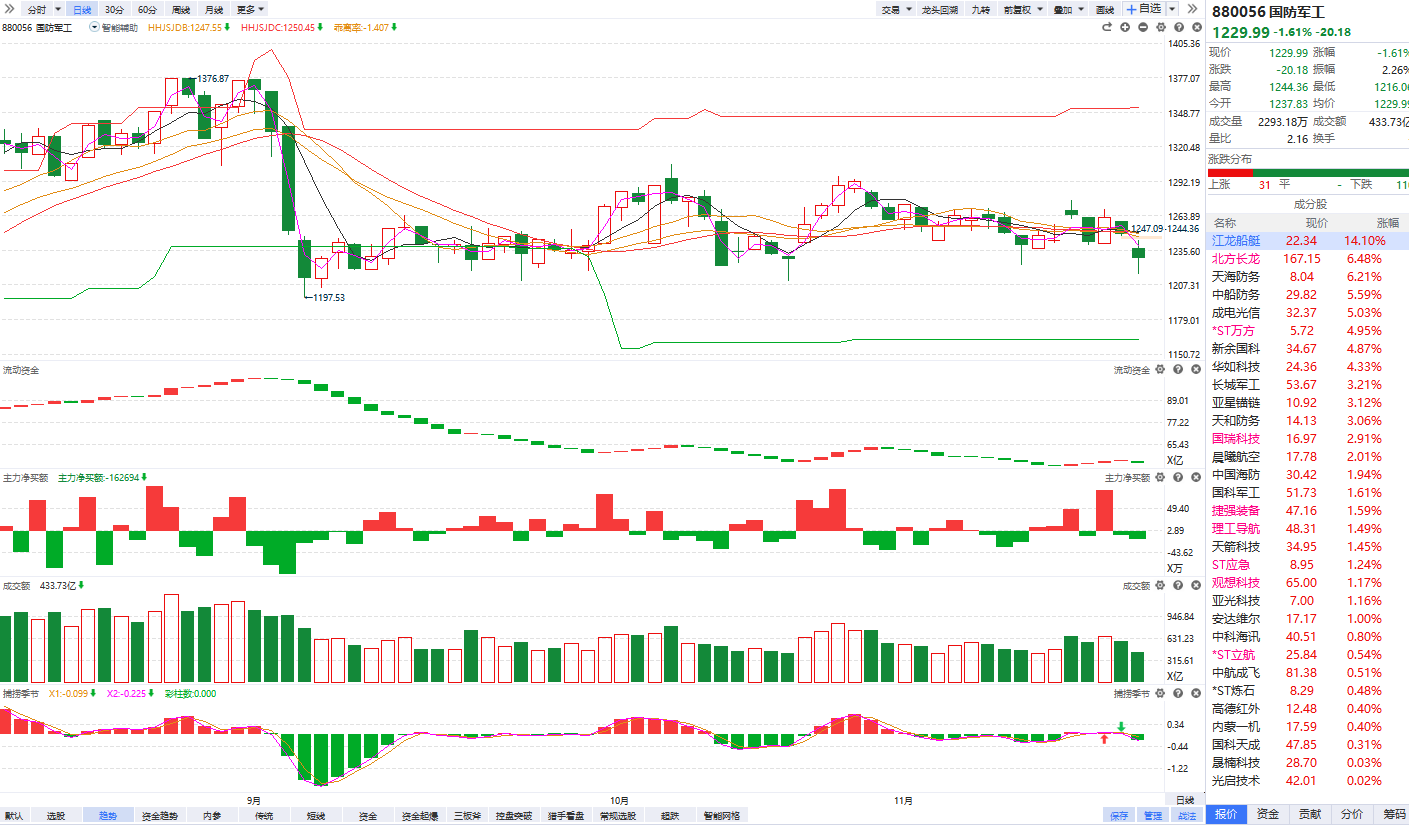The height and width of the screenshot is (825, 1409).
Task: Select the 趋势 bottom tab
Action: pyautogui.click(x=108, y=816)
